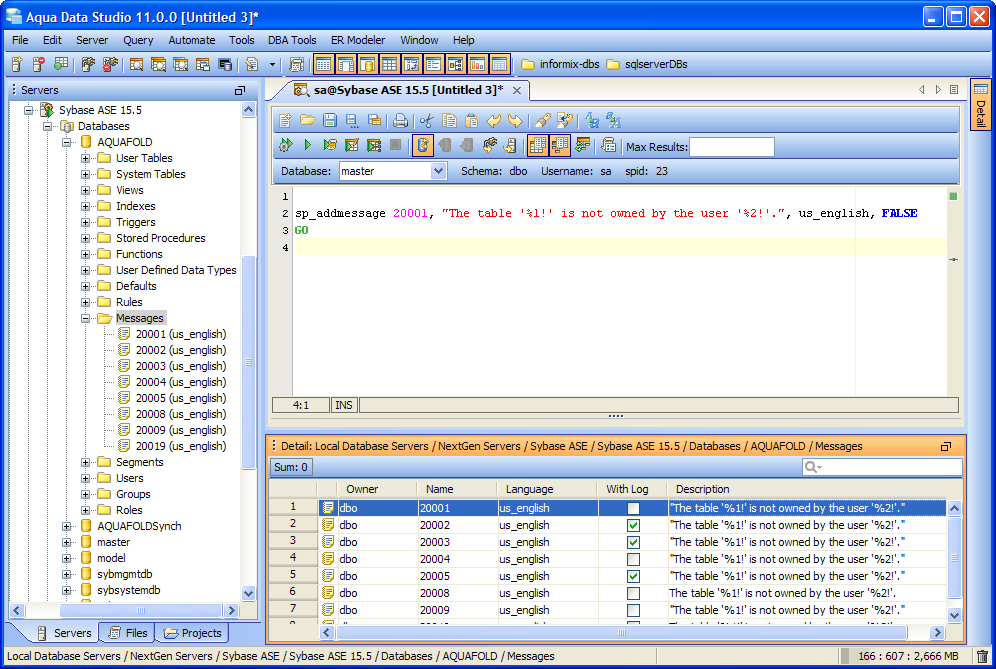Screen dimensions: 996x669
Task: Click the Cut scissors icon
Action: pos(427,120)
